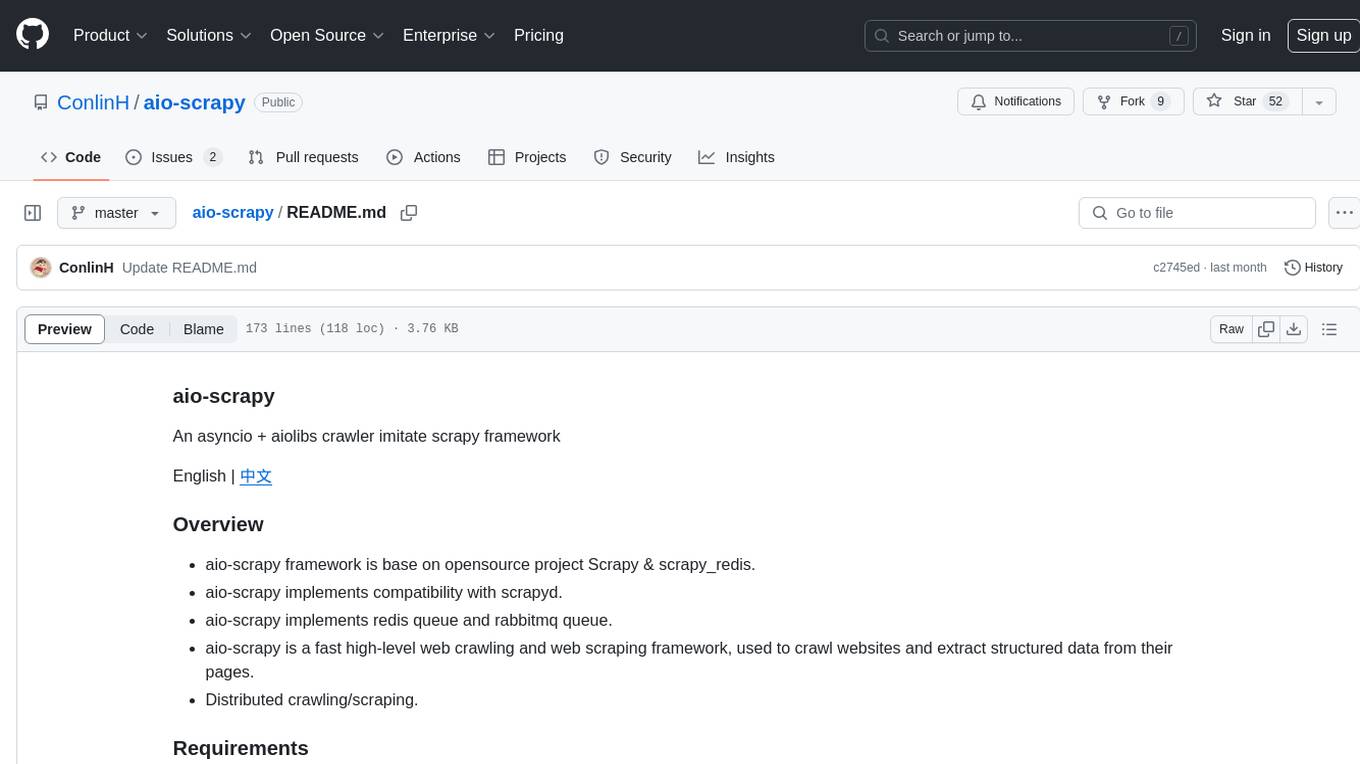Screen dimensions: 1360x764
Task: Switch to the Code tab
Action: coord(71,157)
